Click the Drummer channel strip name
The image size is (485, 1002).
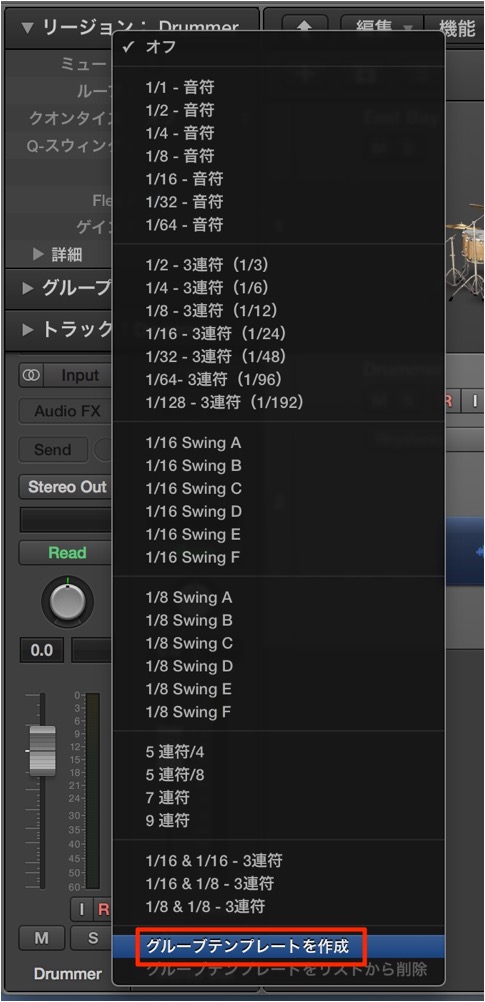pos(68,974)
